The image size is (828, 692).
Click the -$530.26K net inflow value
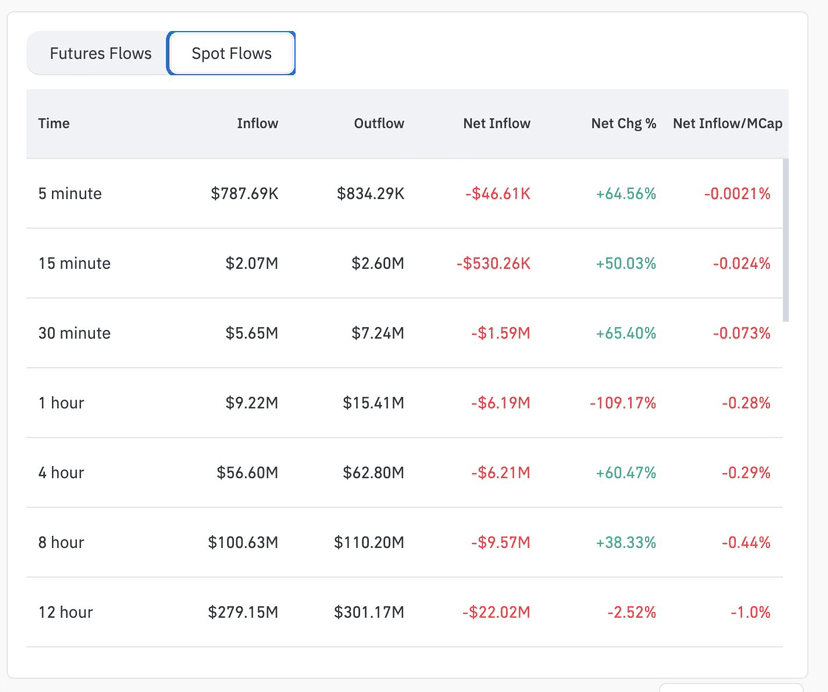pos(493,264)
